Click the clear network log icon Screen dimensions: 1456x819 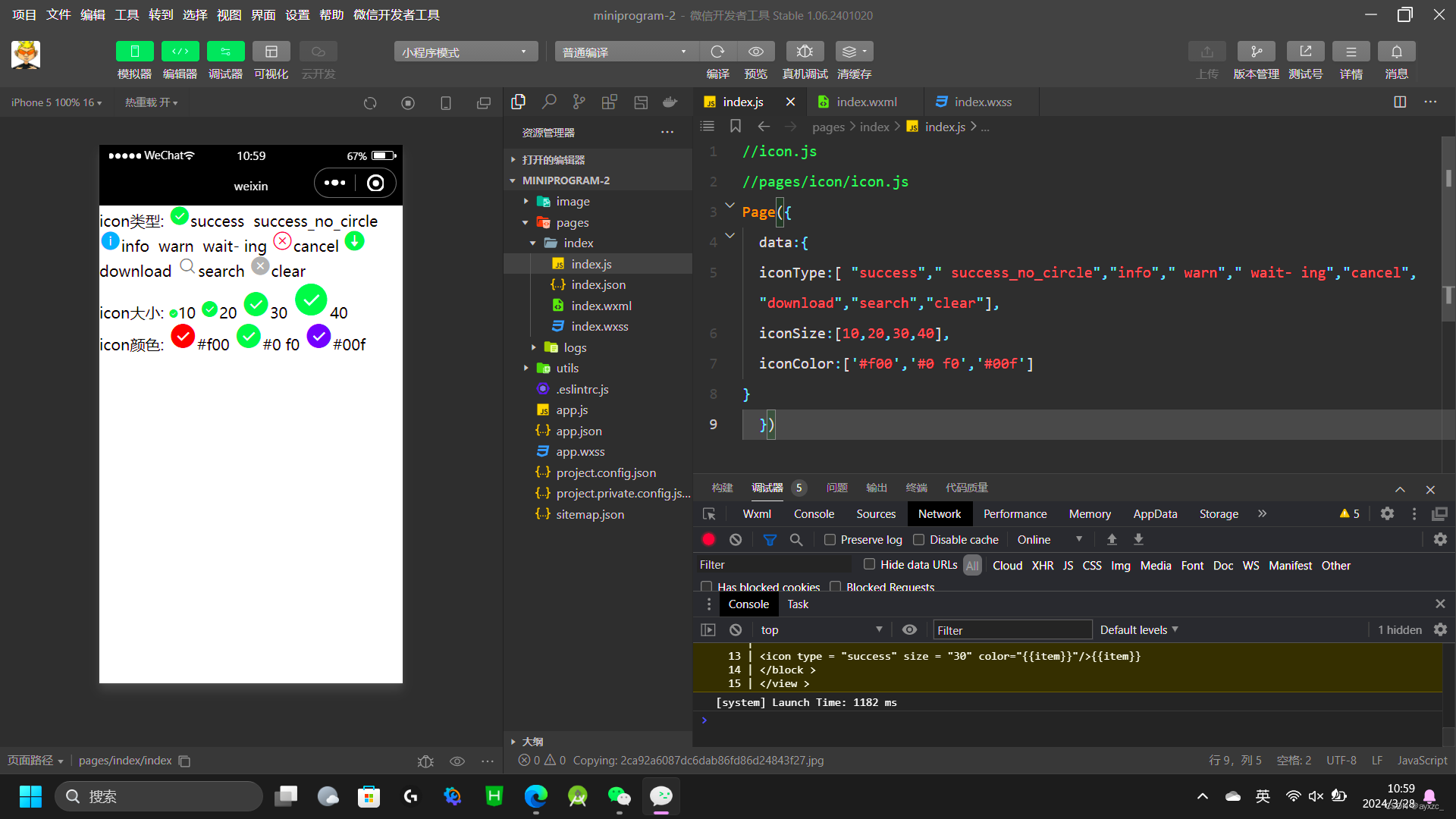pyautogui.click(x=736, y=539)
